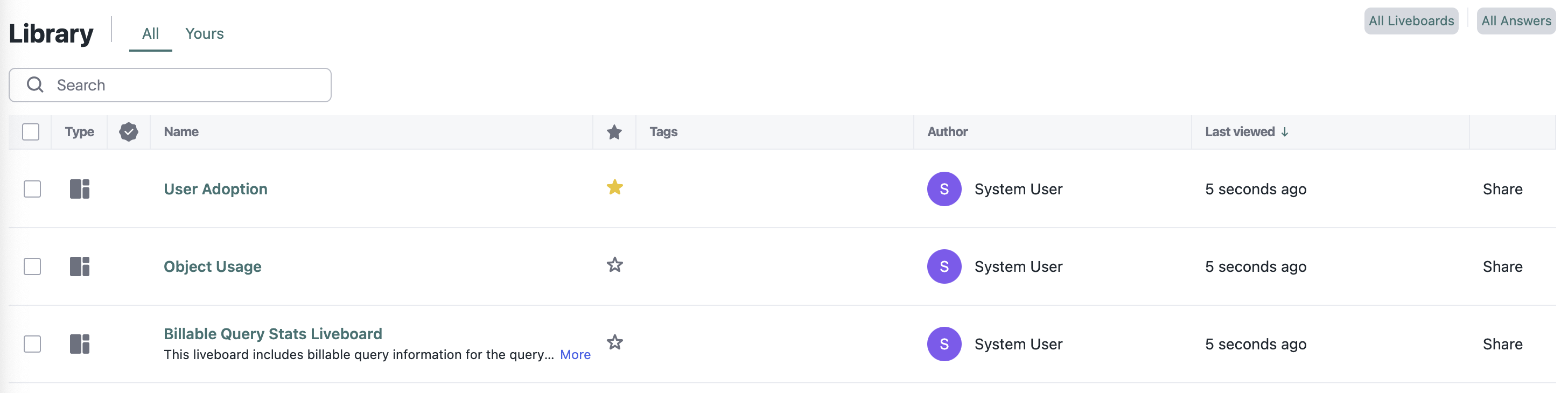
Task: Click the User Adoption liveboard type icon
Action: click(x=80, y=189)
